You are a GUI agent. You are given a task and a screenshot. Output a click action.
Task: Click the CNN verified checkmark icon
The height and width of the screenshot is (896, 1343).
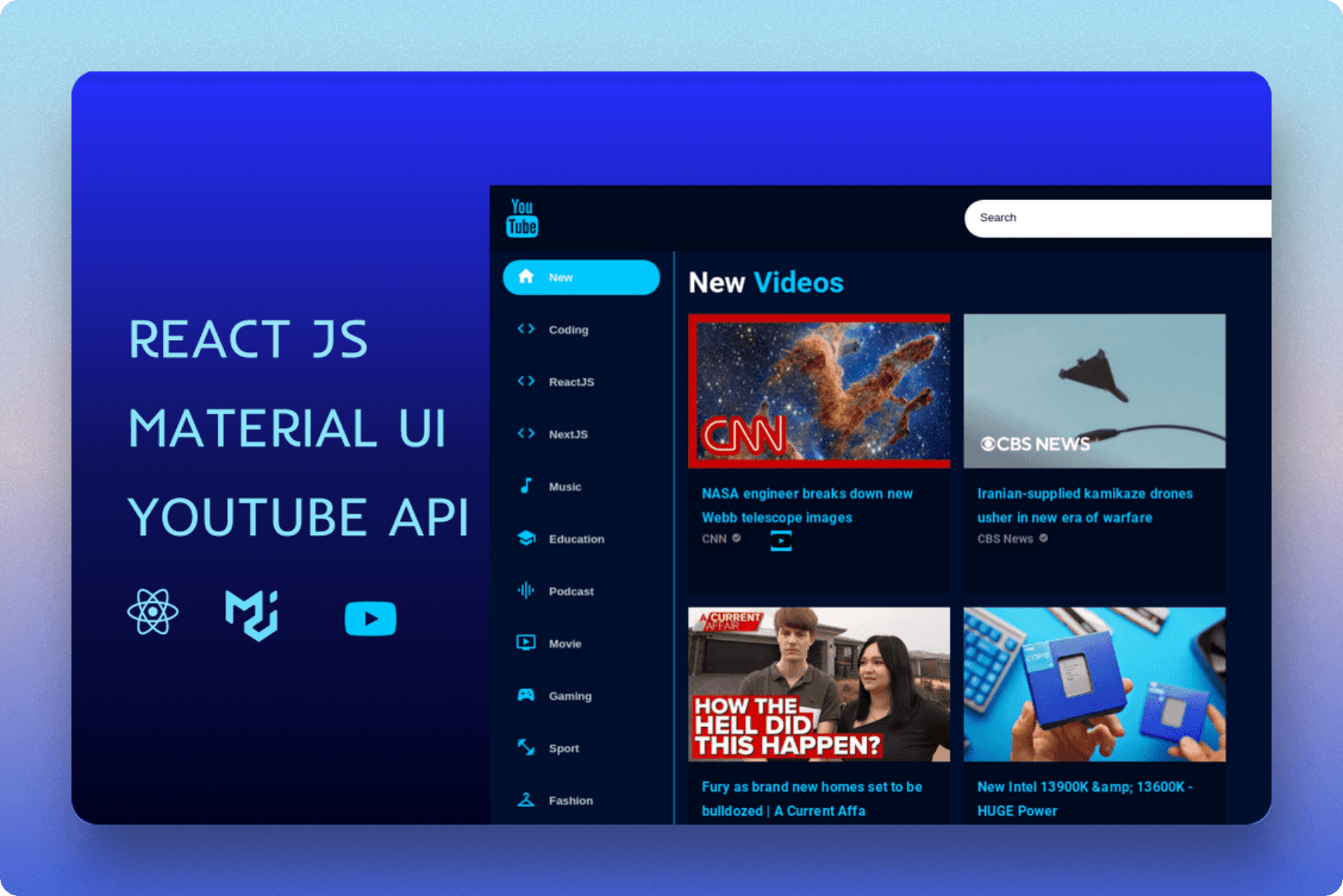[736, 538]
